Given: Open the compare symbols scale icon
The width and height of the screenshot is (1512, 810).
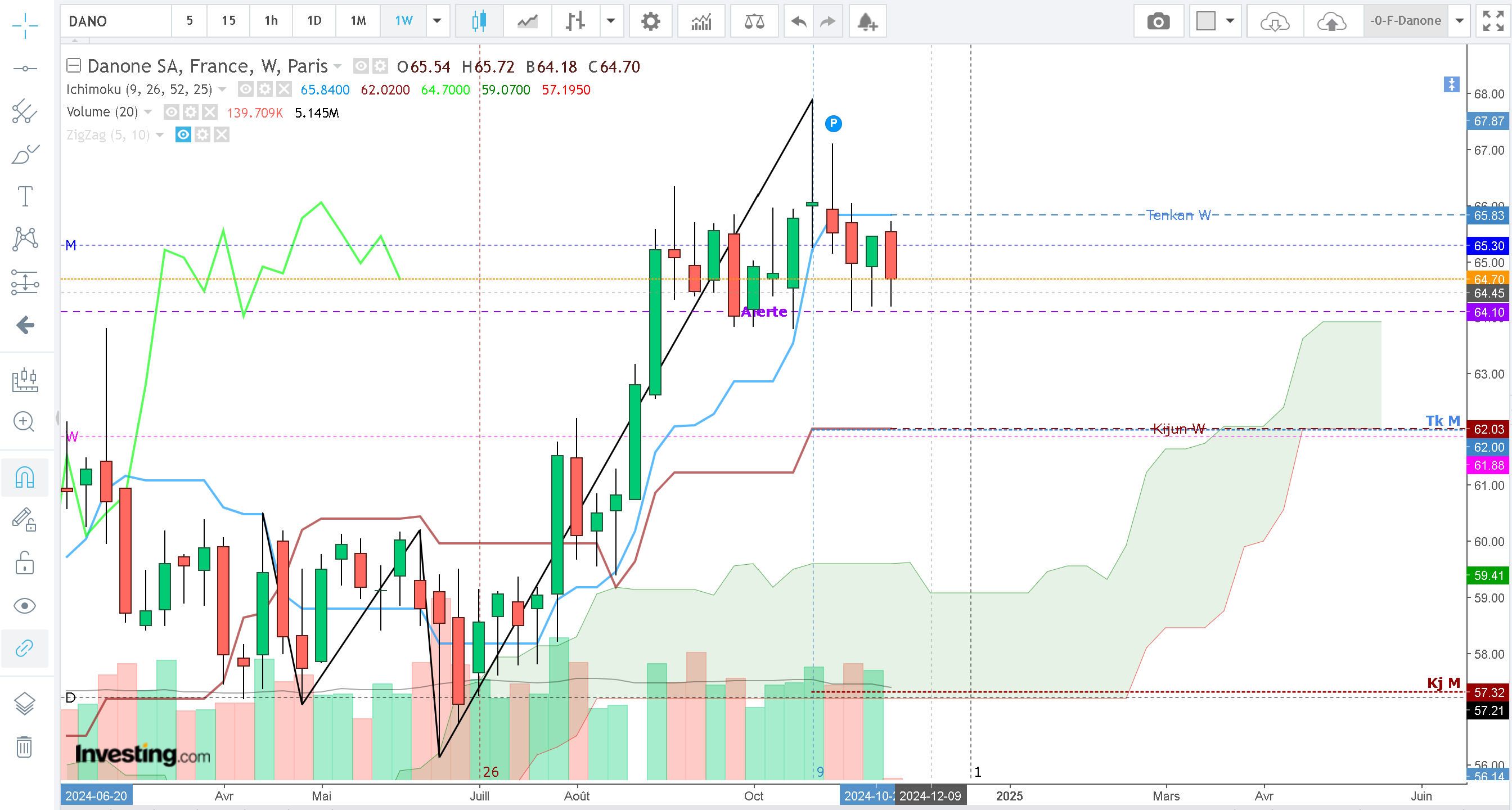Looking at the screenshot, I should point(754,21).
